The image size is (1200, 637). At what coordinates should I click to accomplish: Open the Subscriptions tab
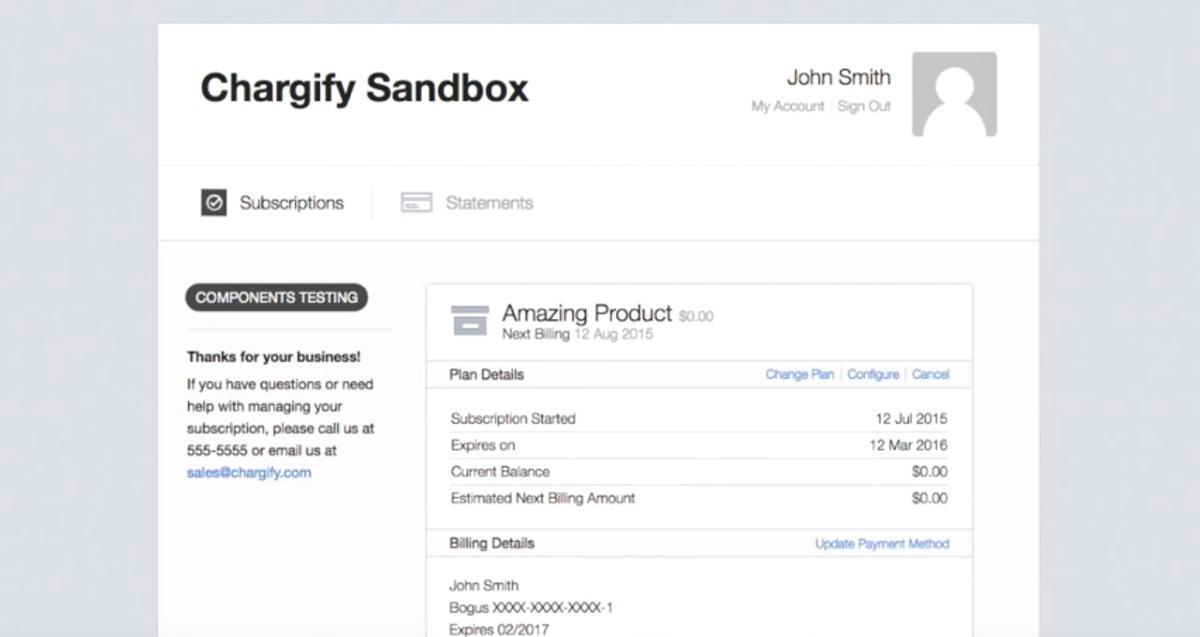(x=273, y=203)
